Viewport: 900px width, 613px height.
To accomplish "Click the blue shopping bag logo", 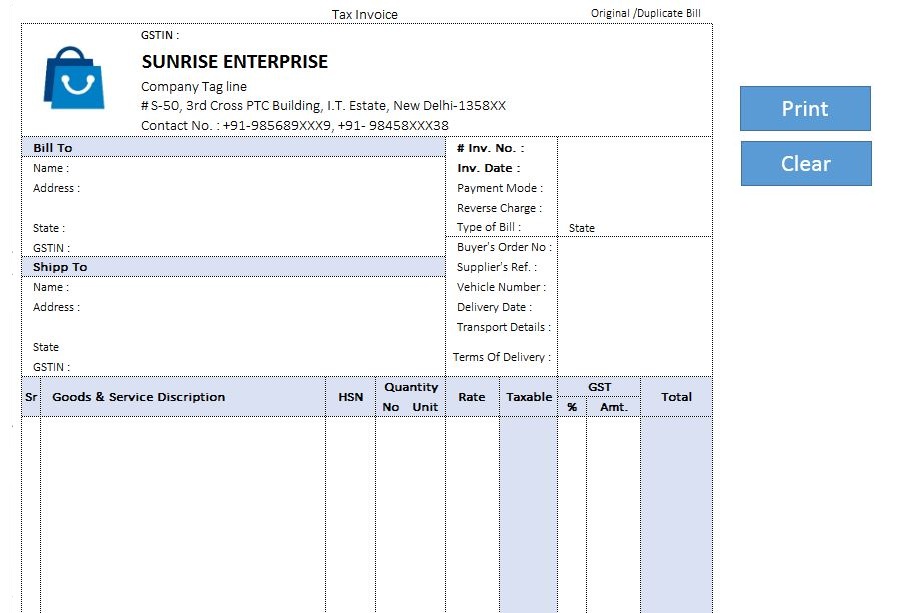I will [x=73, y=78].
